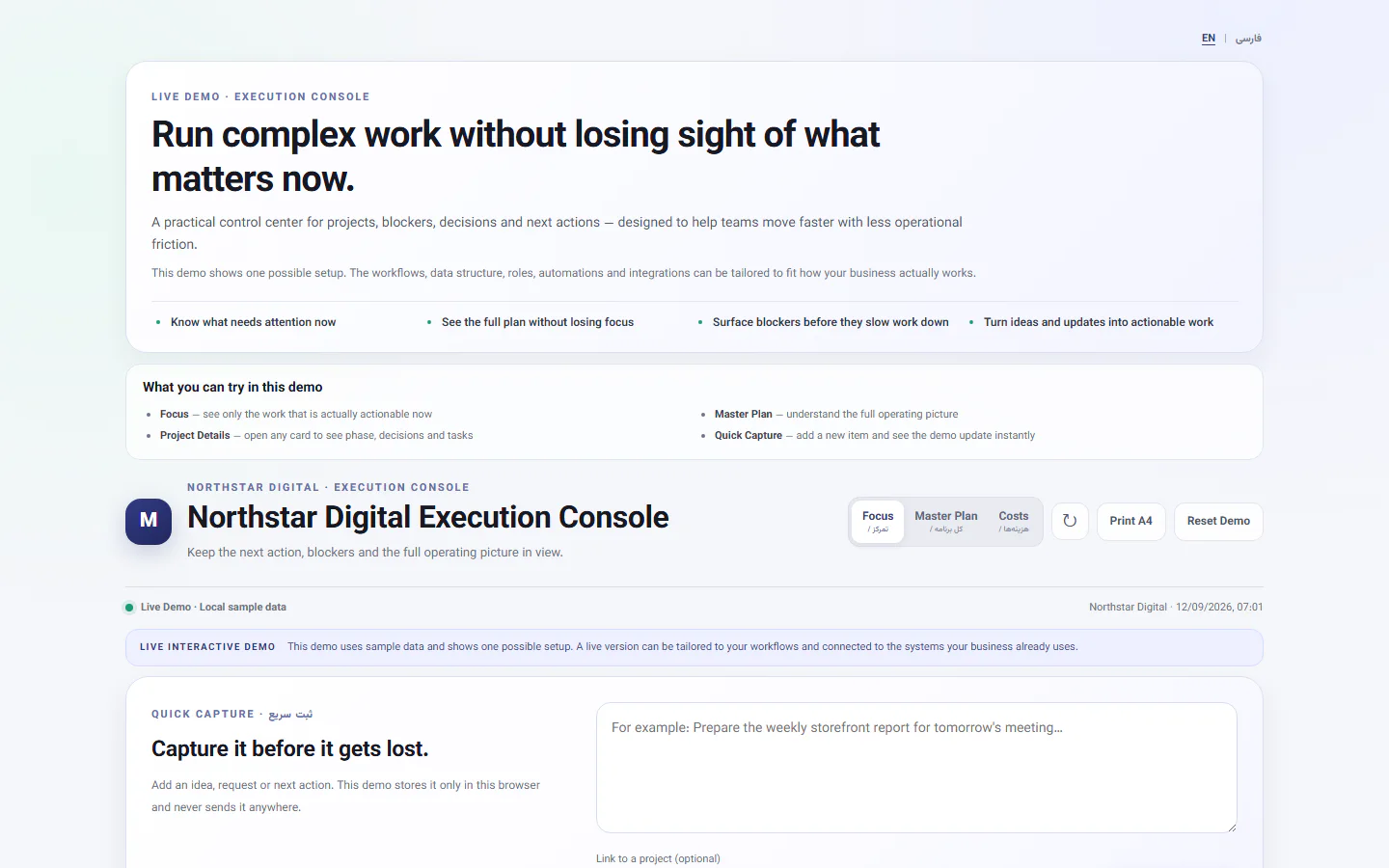The height and width of the screenshot is (868, 1389).
Task: Click the 'Focus' entry in demo tips list
Action: tap(296, 414)
